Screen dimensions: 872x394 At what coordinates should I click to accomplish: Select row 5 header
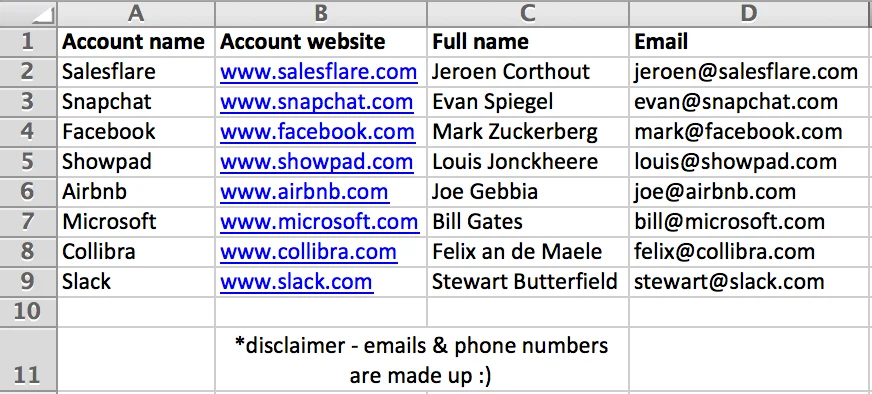[x=28, y=161]
